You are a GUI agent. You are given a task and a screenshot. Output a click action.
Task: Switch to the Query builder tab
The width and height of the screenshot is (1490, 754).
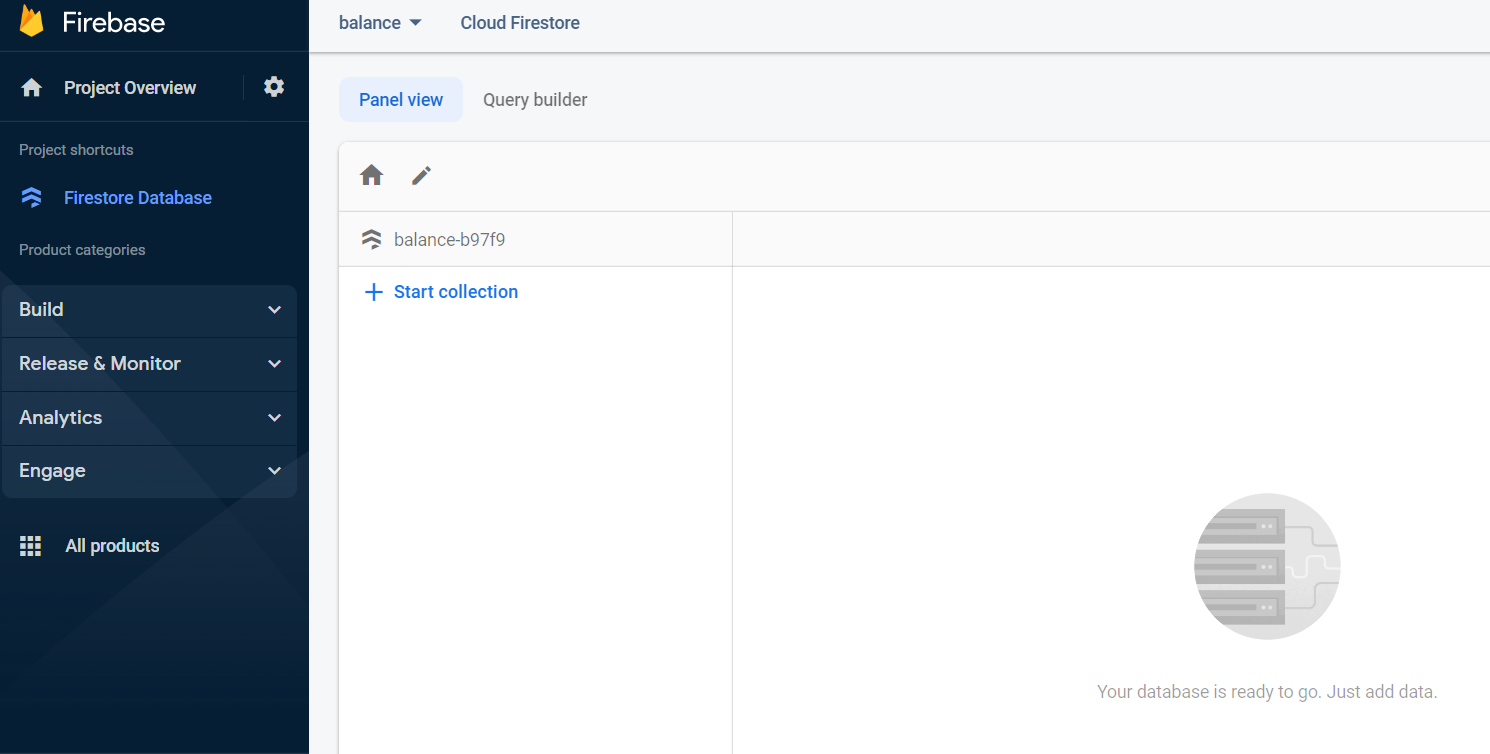coord(535,100)
